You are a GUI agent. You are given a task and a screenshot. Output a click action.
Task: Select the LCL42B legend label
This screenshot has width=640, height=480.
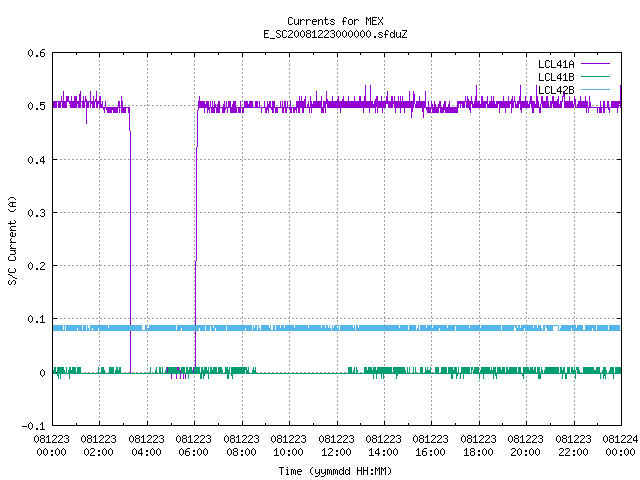pyautogui.click(x=556, y=90)
